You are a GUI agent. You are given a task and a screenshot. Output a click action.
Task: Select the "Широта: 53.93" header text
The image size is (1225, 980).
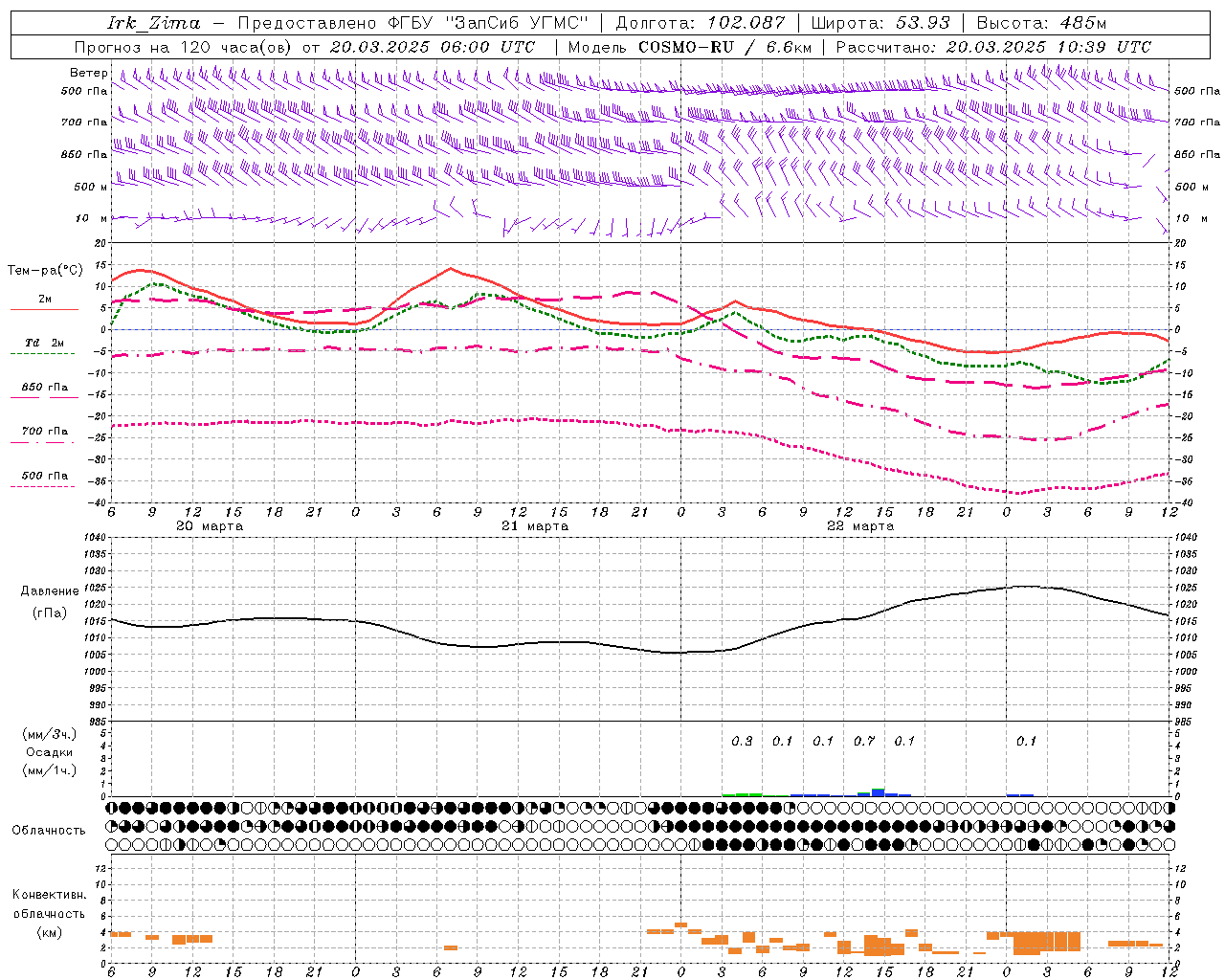click(x=880, y=23)
